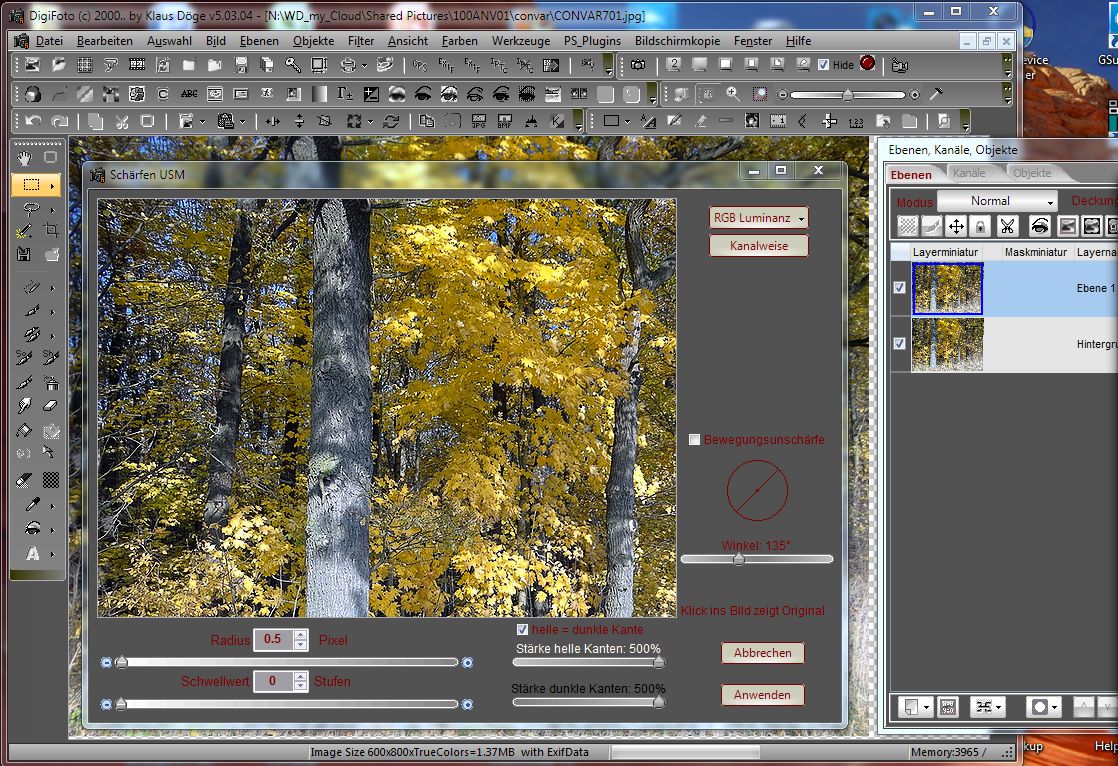Viewport: 1118px width, 766px height.
Task: Open the Modus Normal dropdown
Action: 997,201
